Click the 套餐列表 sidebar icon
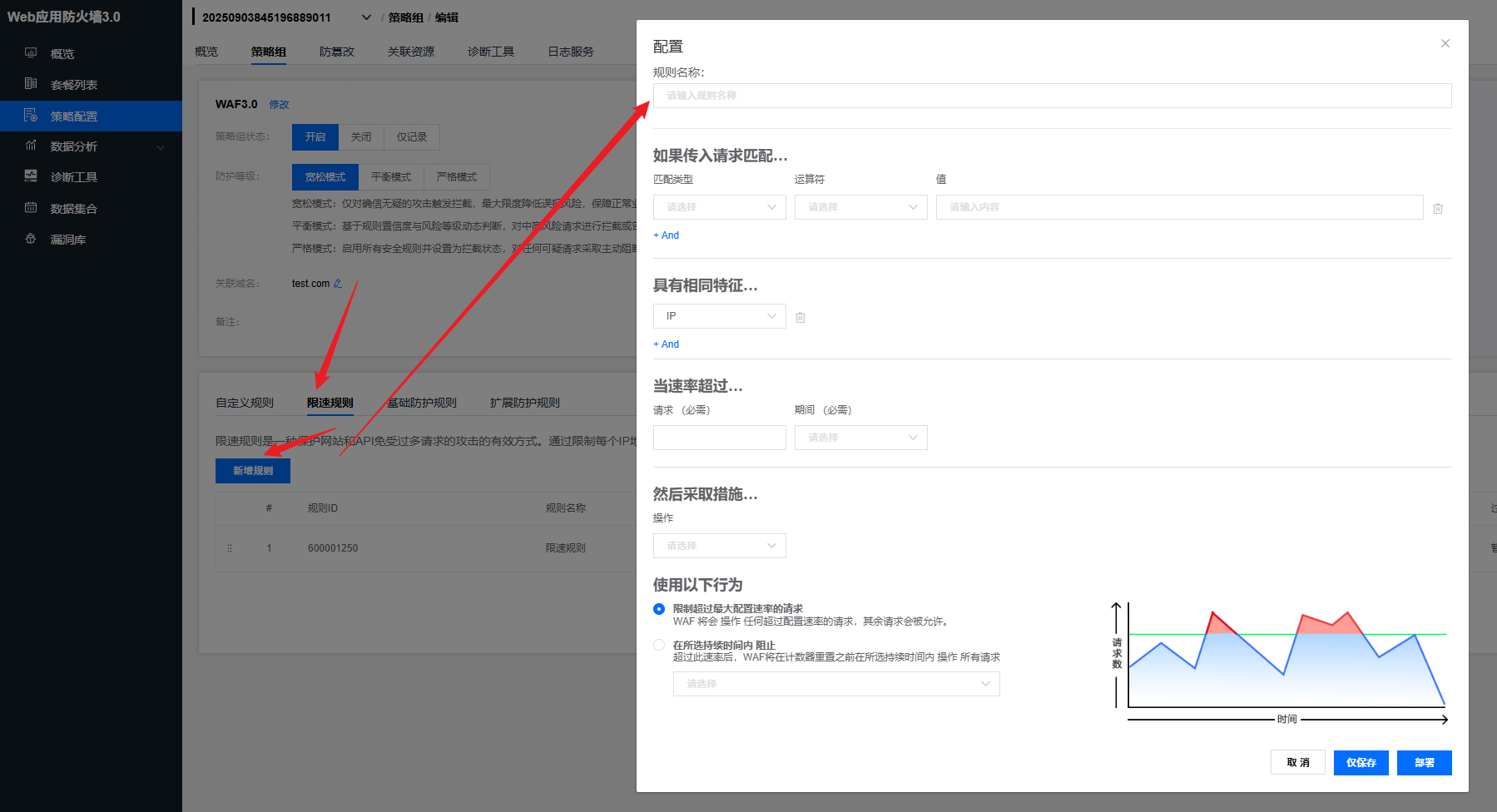Viewport: 1497px width, 812px height. 31,84
